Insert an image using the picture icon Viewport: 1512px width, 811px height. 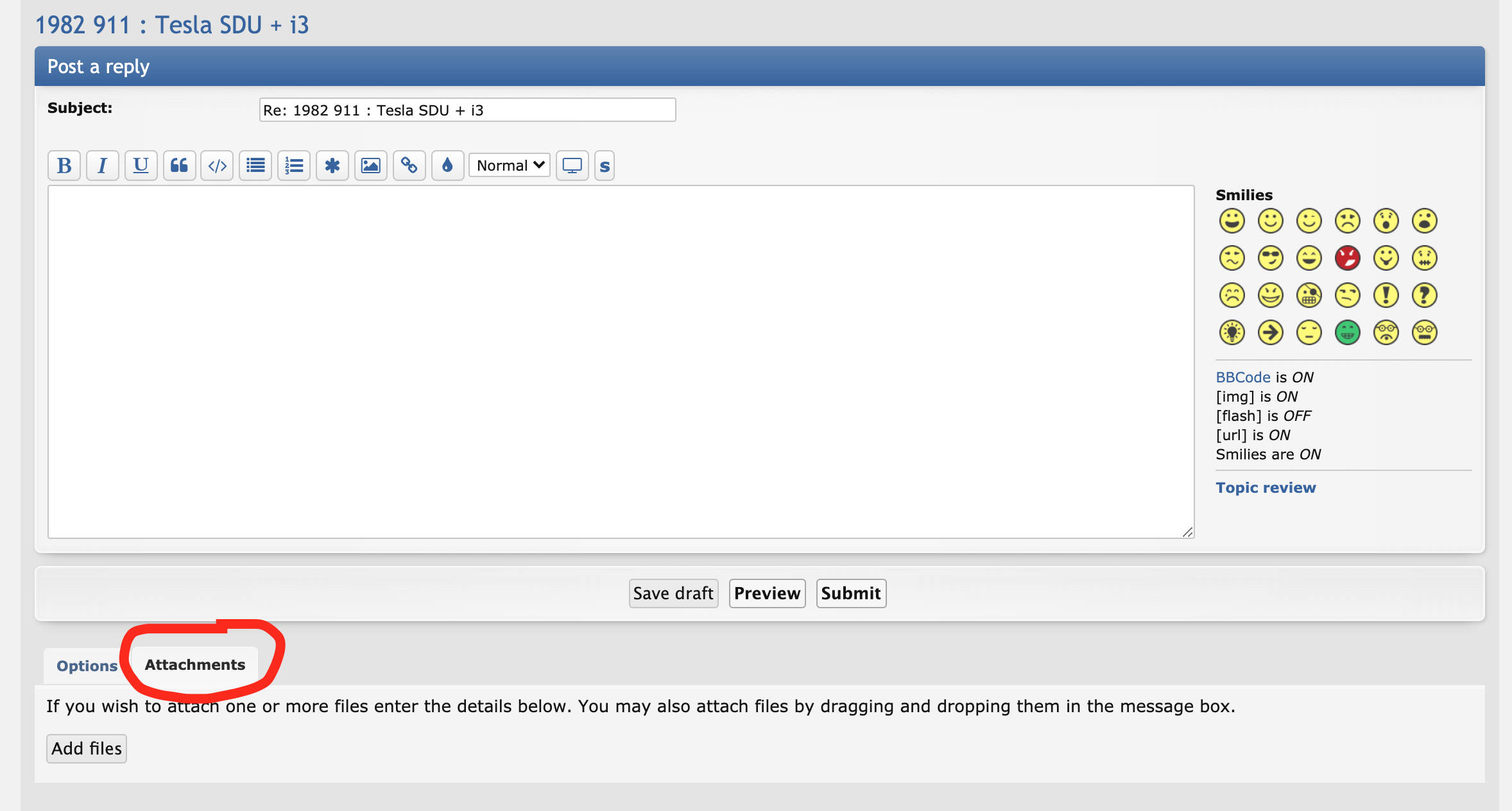coord(370,166)
